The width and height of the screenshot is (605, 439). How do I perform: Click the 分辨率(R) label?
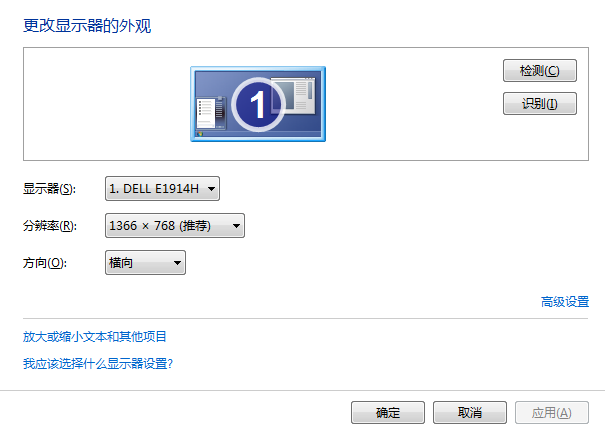coord(50,226)
